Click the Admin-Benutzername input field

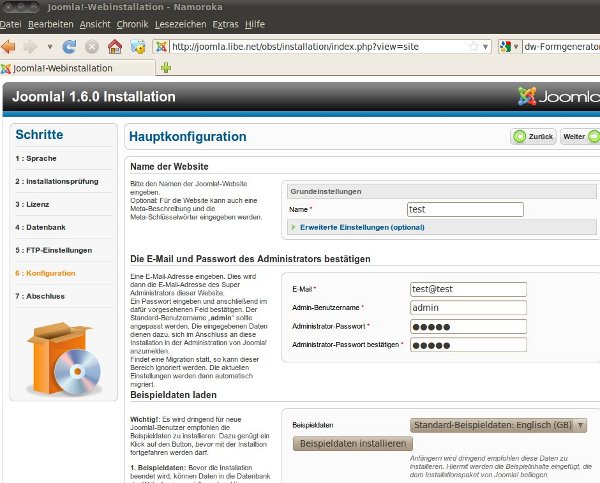tap(468, 308)
